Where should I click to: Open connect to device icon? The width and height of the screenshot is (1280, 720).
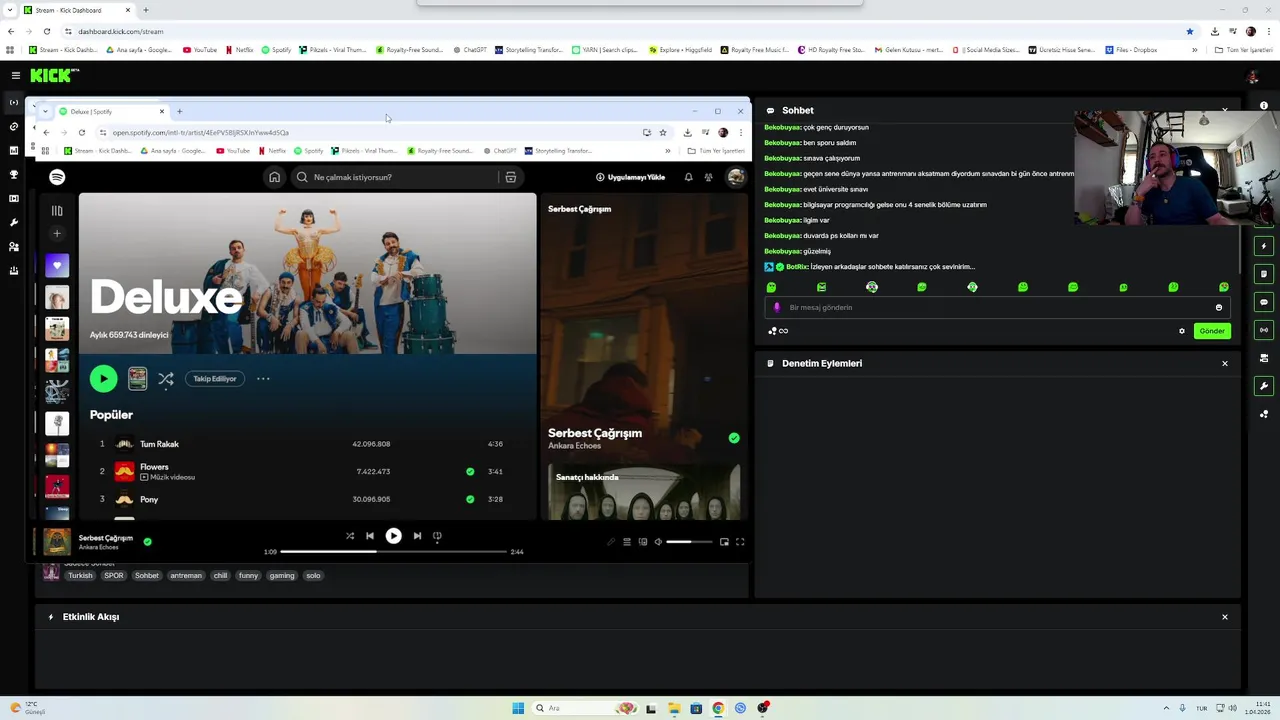643,542
